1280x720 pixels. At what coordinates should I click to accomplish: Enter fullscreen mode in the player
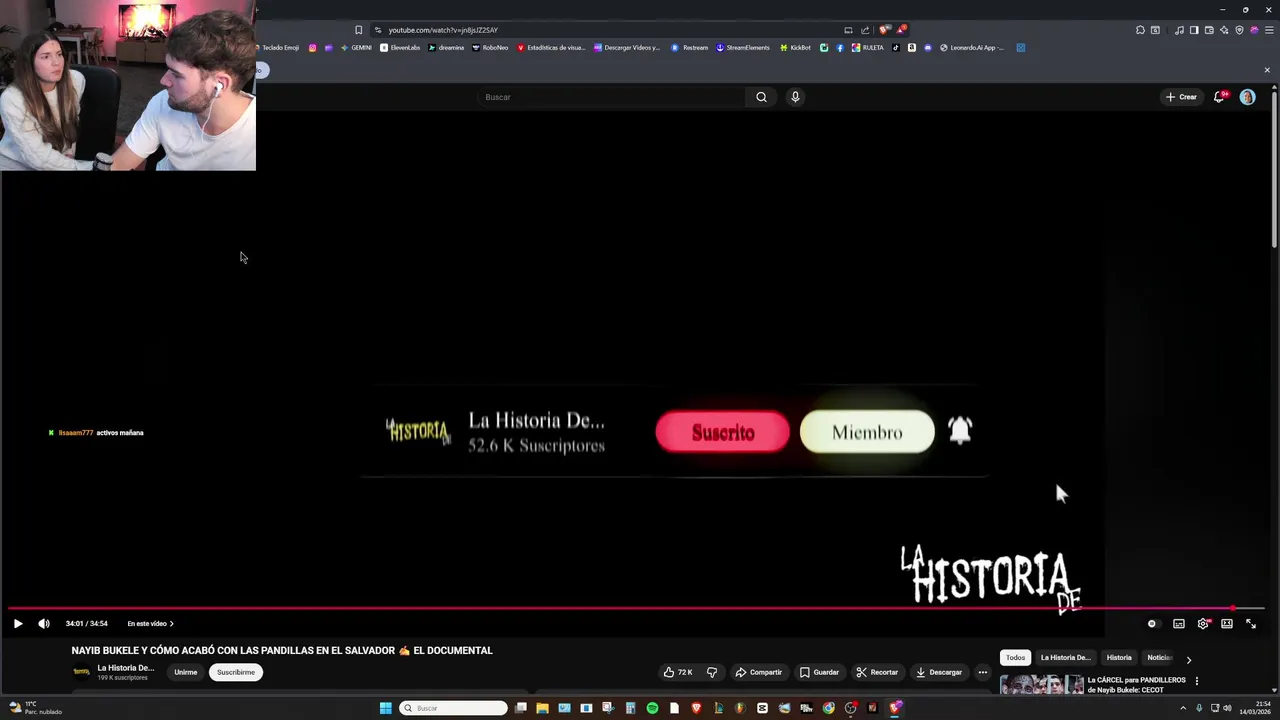coord(1251,624)
